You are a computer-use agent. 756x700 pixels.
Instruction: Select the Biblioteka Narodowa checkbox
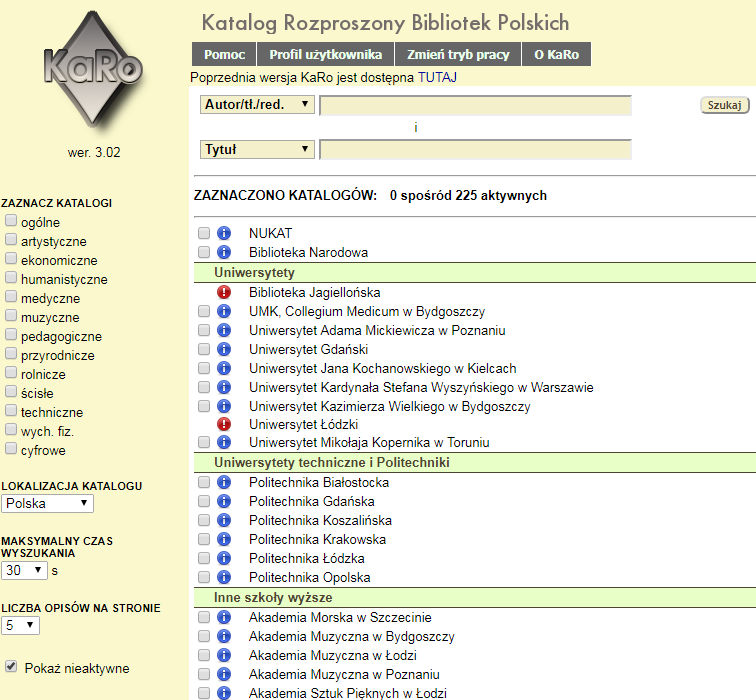click(204, 252)
